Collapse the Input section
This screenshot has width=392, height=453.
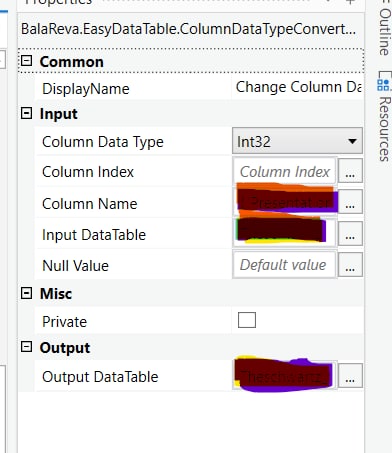point(26,113)
